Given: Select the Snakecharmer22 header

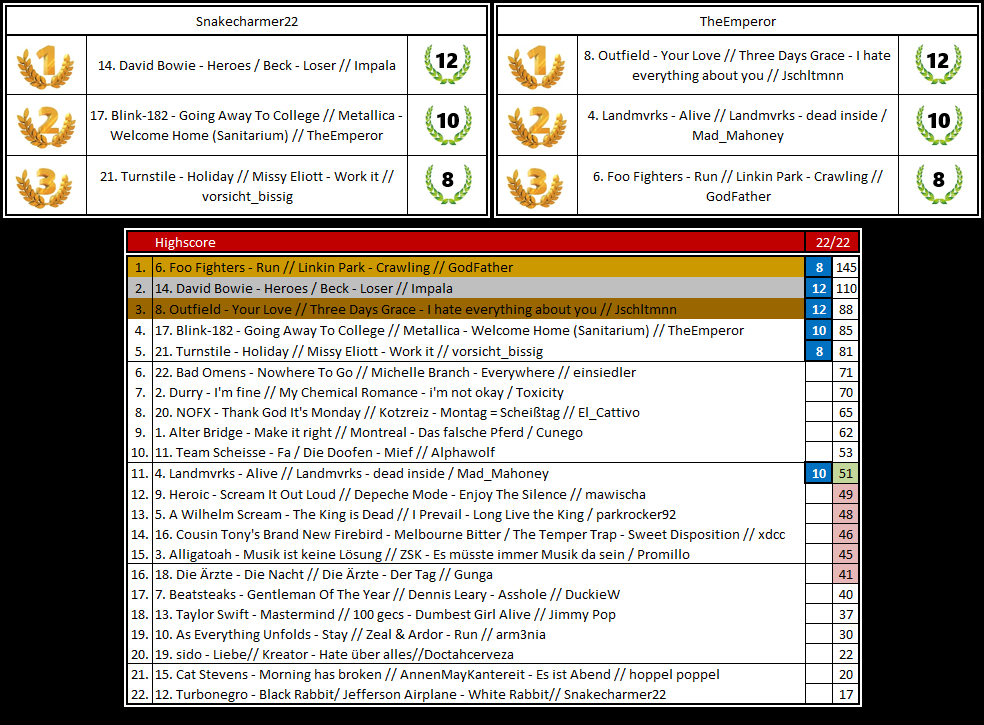Looking at the screenshot, I should pos(247,21).
